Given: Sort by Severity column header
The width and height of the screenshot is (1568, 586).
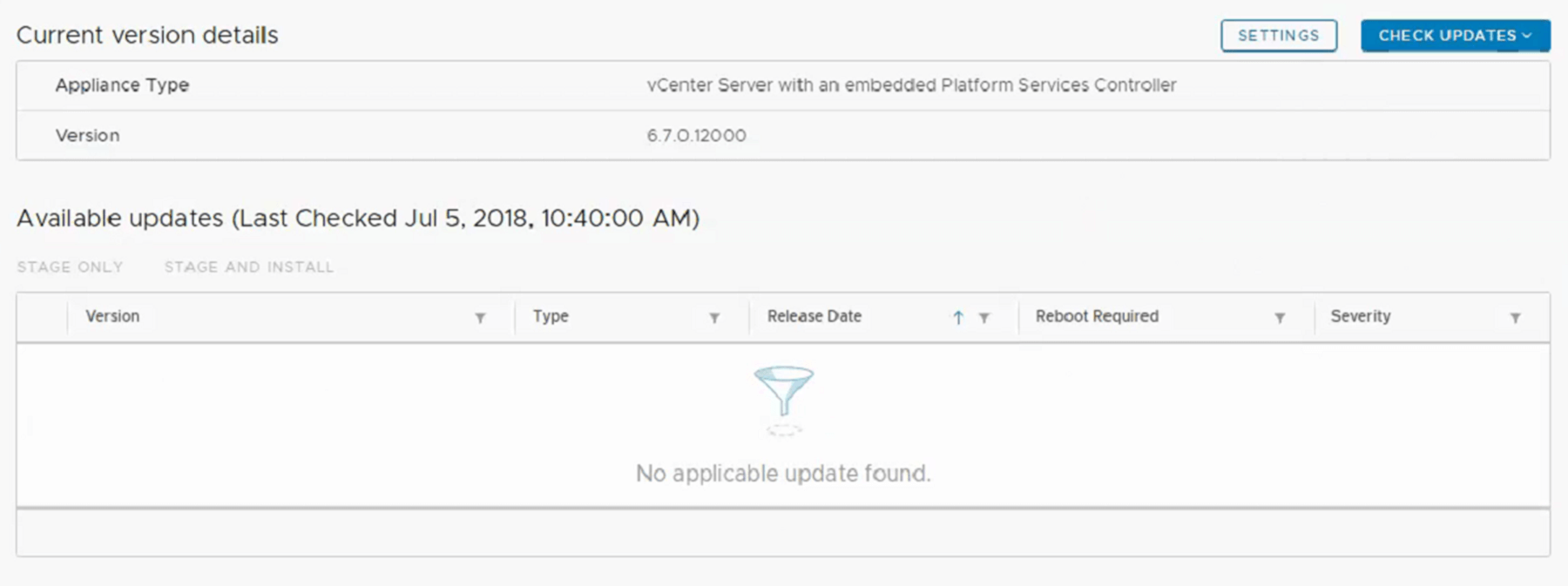Looking at the screenshot, I should [1361, 316].
